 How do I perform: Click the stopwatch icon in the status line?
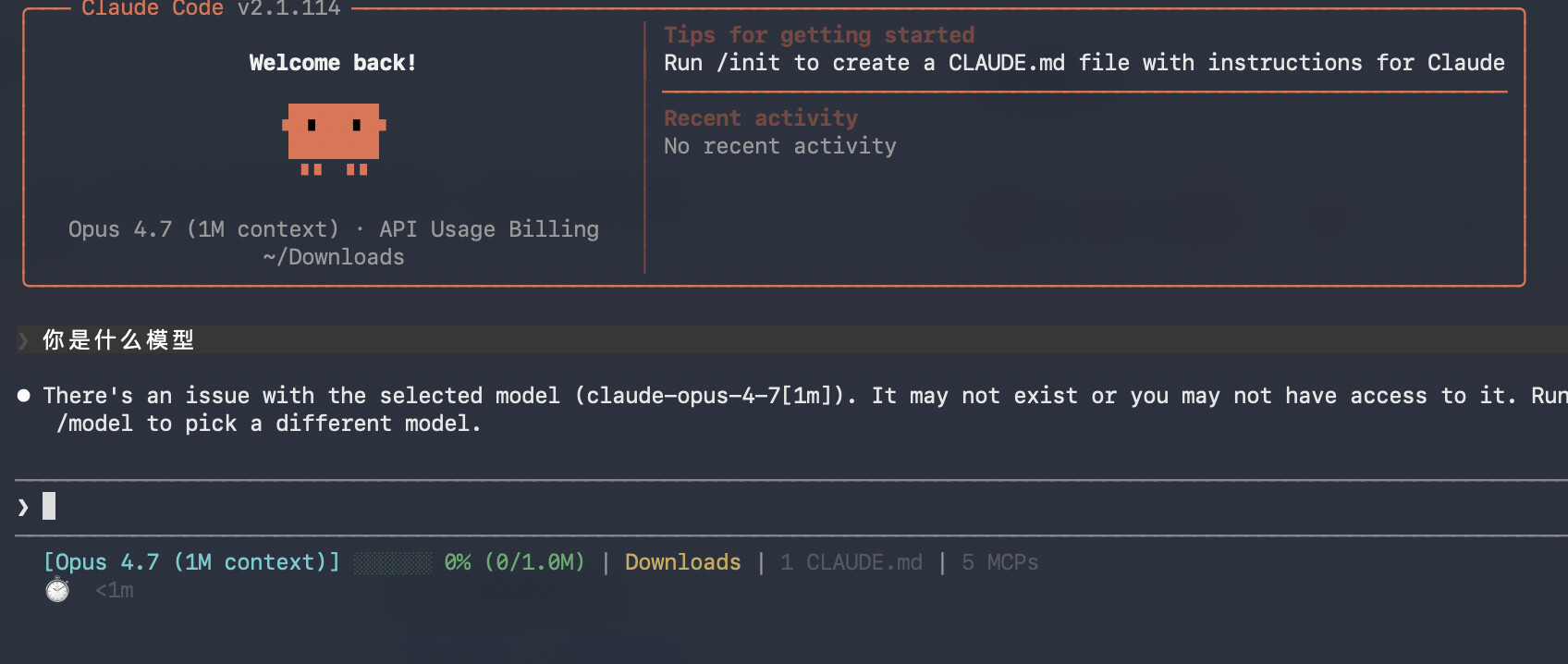point(57,589)
